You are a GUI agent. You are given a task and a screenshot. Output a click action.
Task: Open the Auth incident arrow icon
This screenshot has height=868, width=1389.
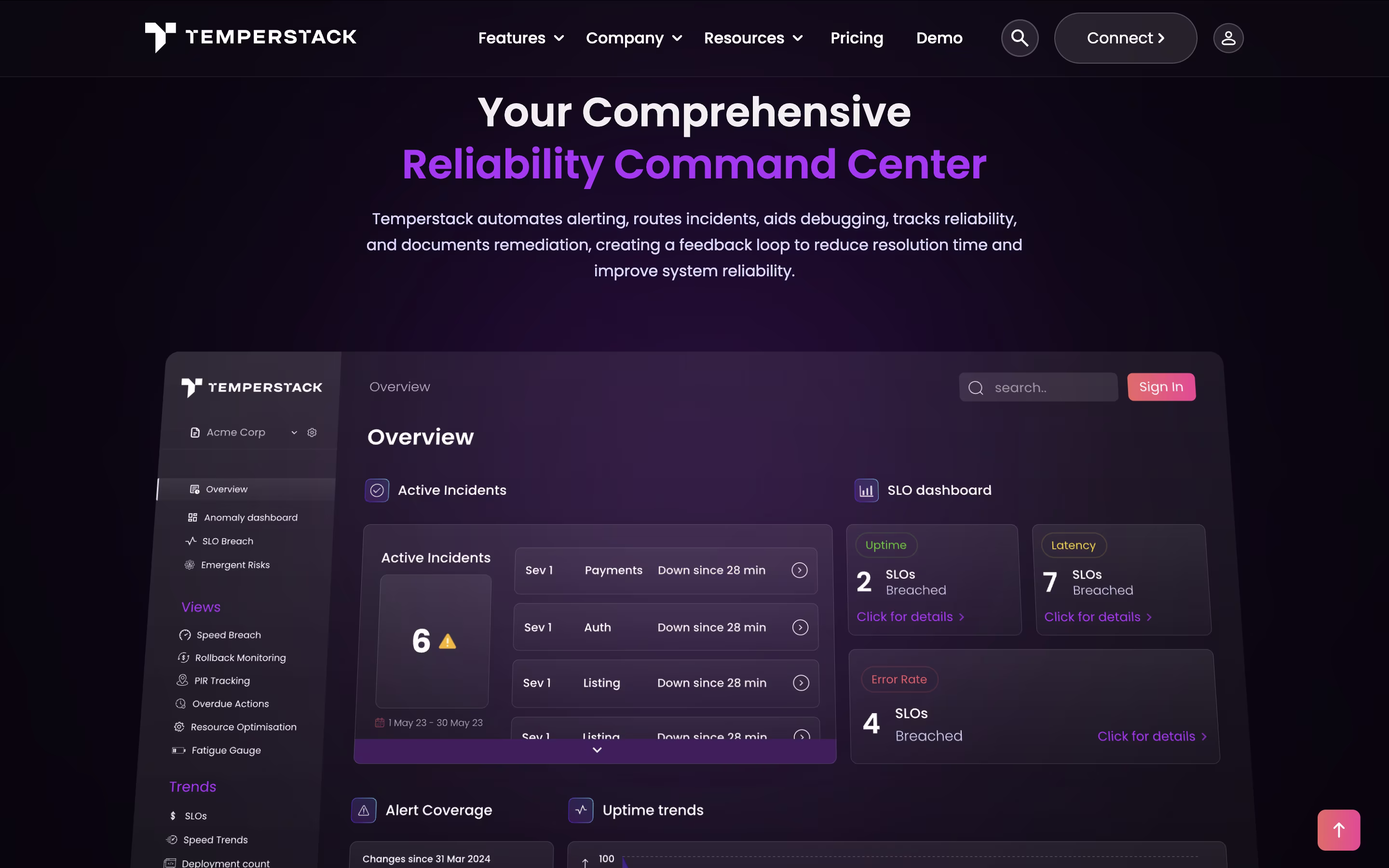point(800,627)
